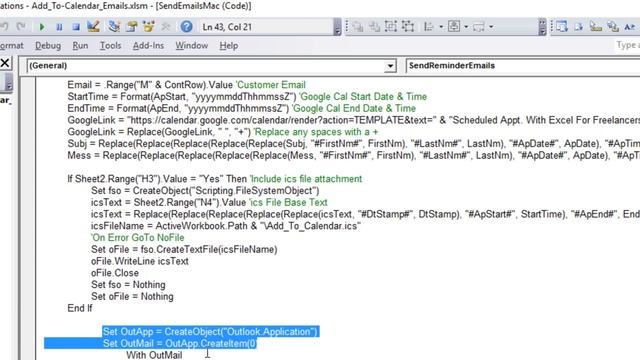Click the List Properties/Methods icon
The height and width of the screenshot is (360, 640).
(x=562, y=27)
